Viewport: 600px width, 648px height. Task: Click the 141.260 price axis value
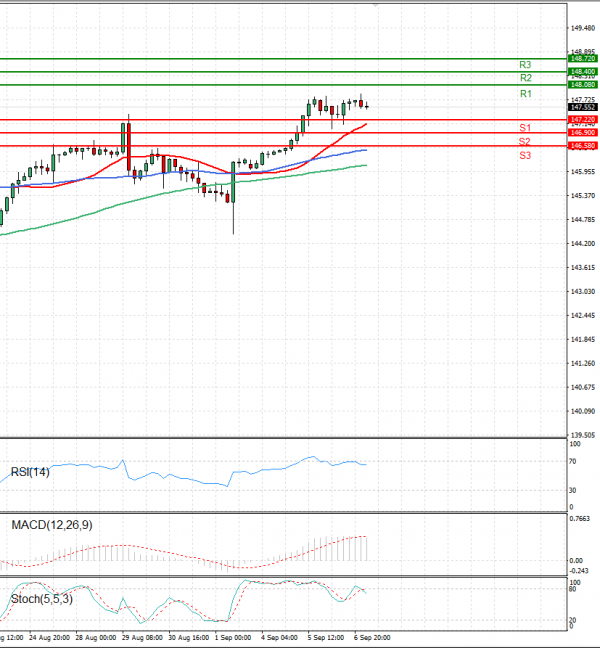coord(583,363)
